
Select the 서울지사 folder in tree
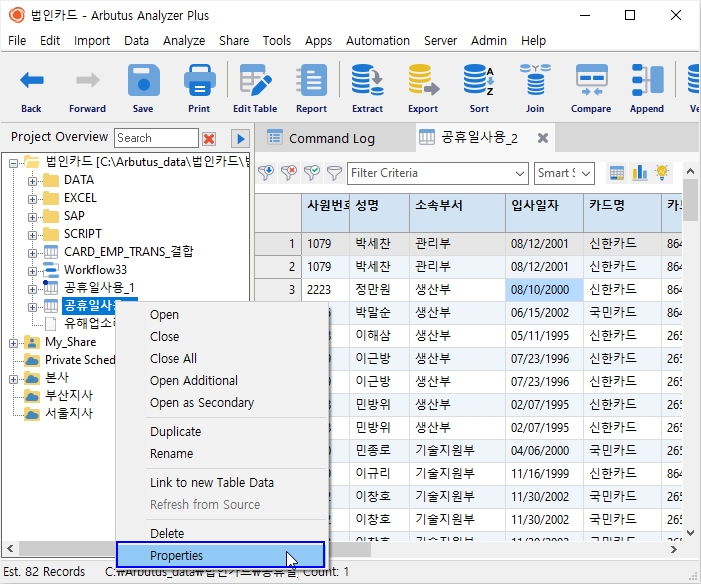[x=69, y=414]
